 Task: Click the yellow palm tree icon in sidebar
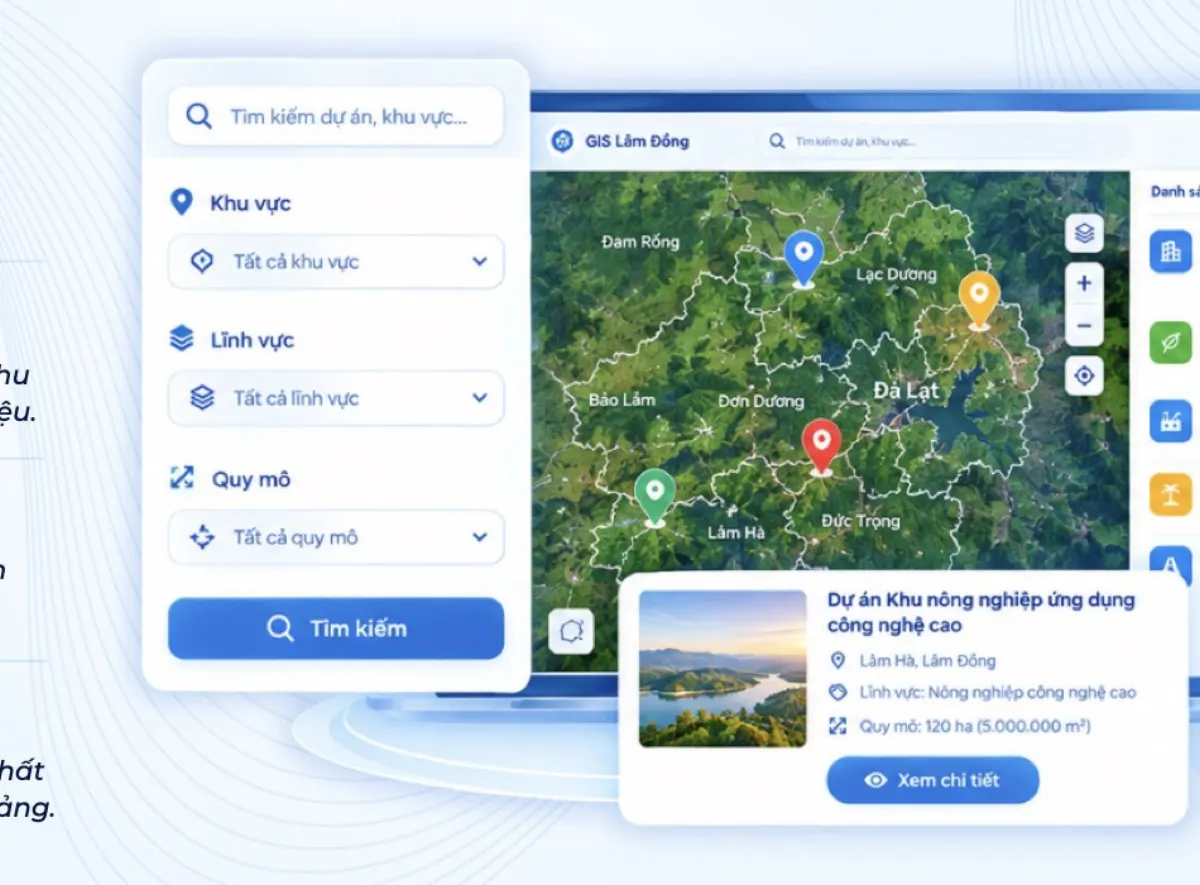pos(1170,495)
